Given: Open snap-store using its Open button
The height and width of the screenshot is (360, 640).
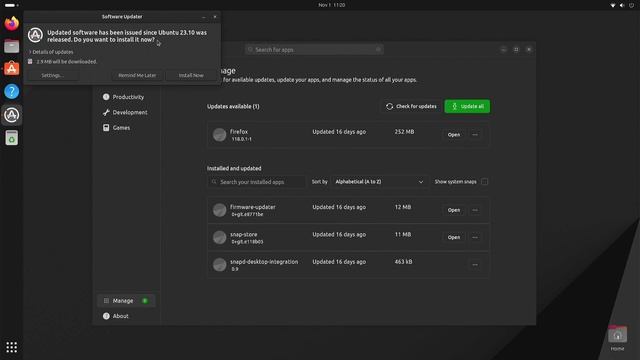Looking at the screenshot, I should [453, 237].
